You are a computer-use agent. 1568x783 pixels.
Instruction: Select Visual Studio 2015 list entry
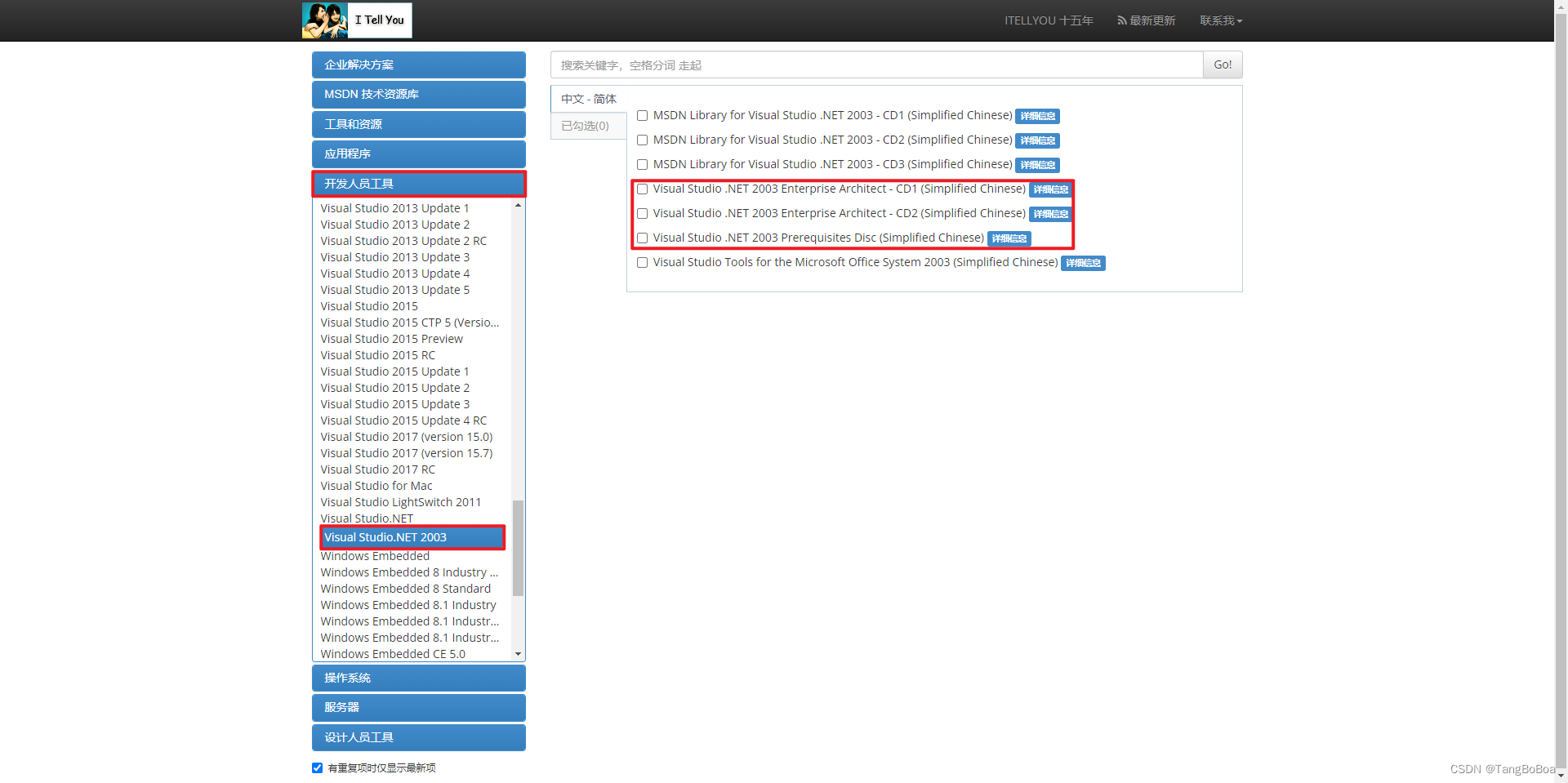(x=369, y=306)
